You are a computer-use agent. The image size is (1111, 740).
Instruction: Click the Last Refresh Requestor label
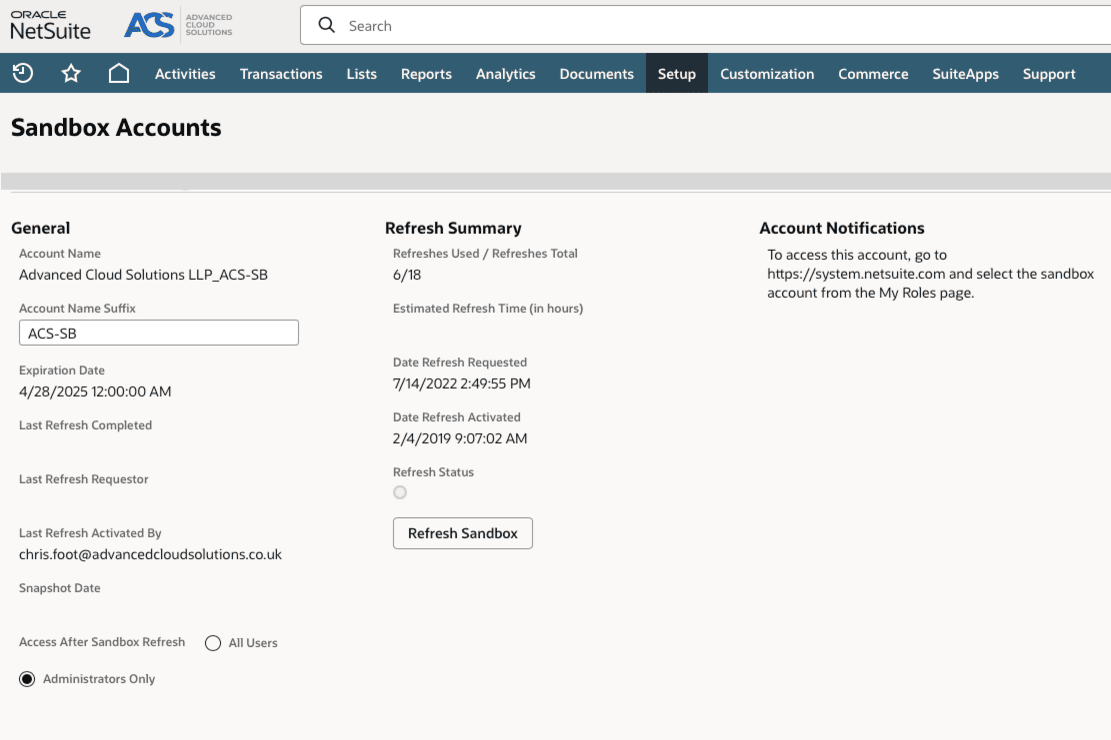(84, 479)
